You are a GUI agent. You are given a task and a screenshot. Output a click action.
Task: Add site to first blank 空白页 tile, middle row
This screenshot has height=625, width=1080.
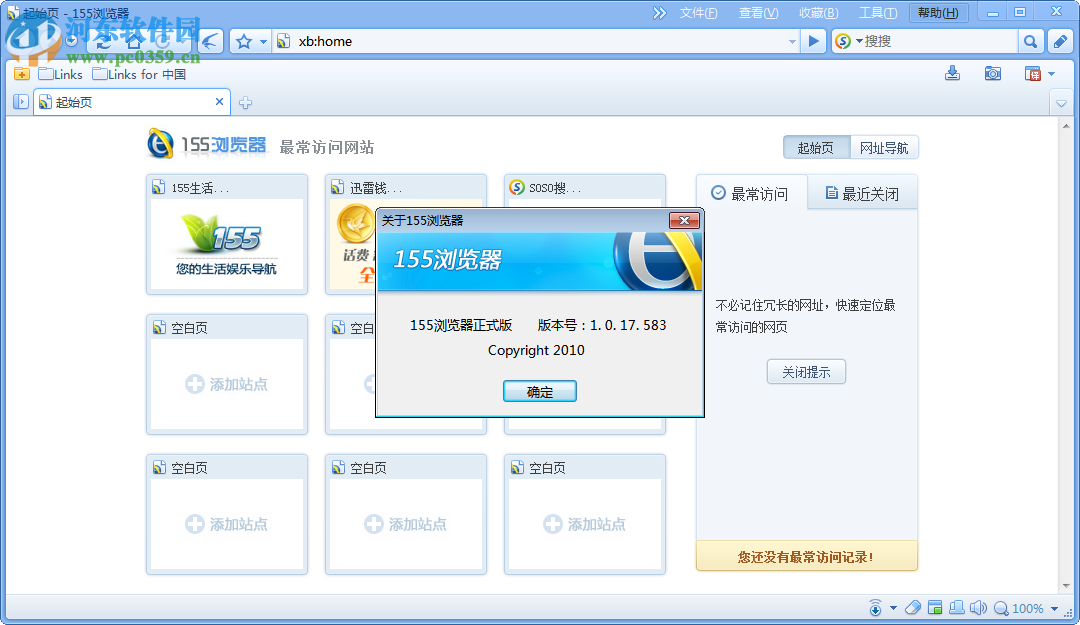227,384
